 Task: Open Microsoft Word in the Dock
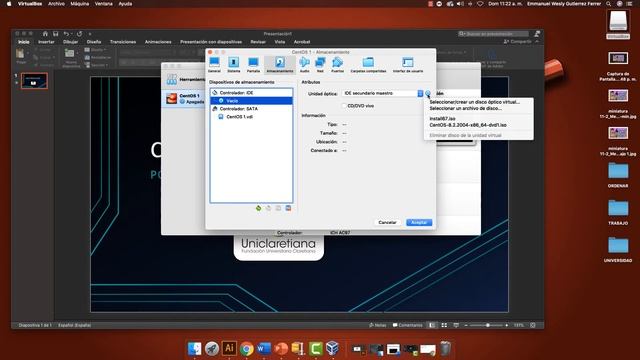tap(264, 349)
